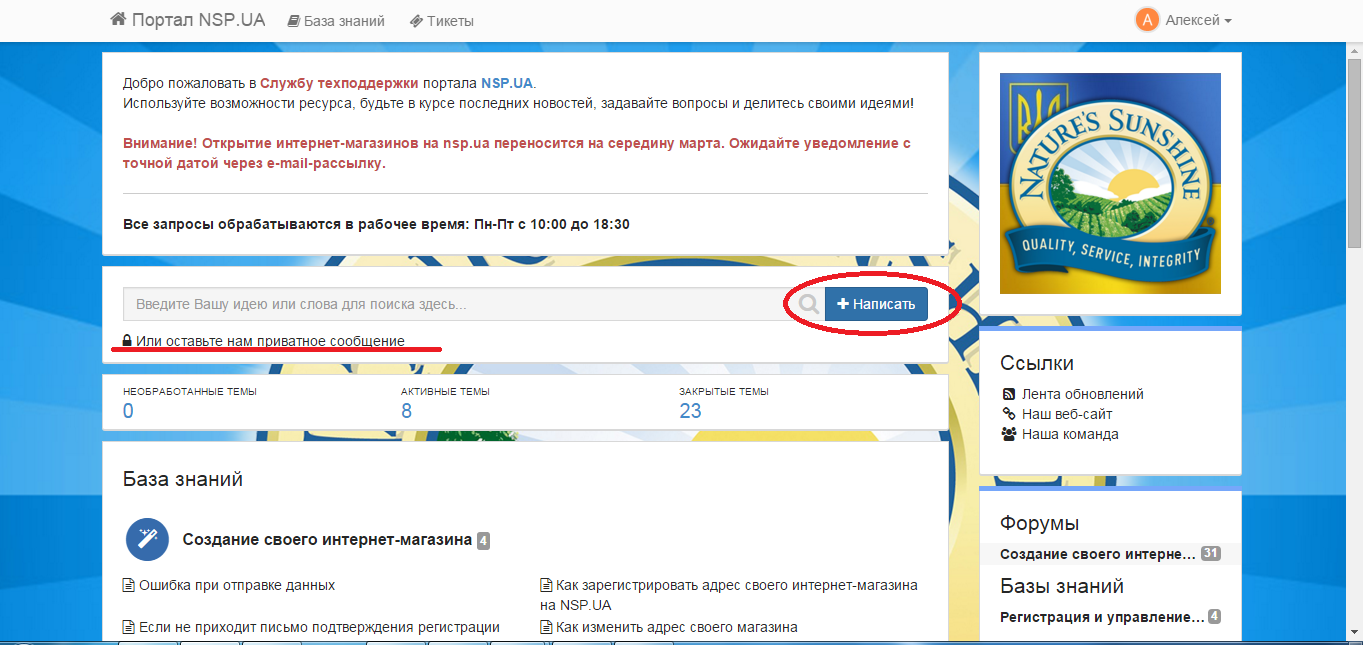Image resolution: width=1363 pixels, height=645 pixels.
Task: Open article Как зарегистрировать адрес своего интернет-магазина
Action: point(729,595)
